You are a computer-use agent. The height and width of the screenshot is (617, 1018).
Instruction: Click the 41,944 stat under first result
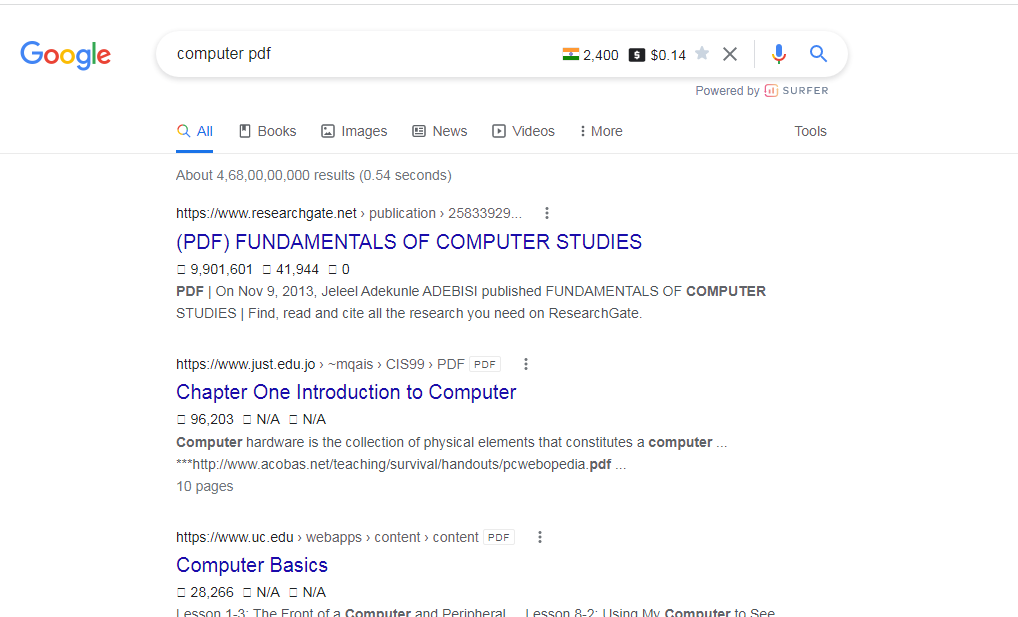[x=297, y=269]
